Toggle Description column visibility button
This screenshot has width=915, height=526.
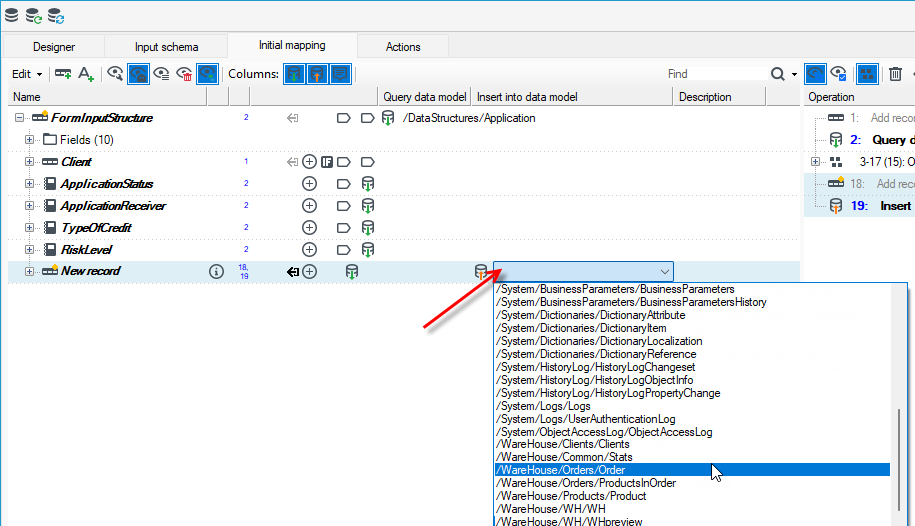[340, 74]
